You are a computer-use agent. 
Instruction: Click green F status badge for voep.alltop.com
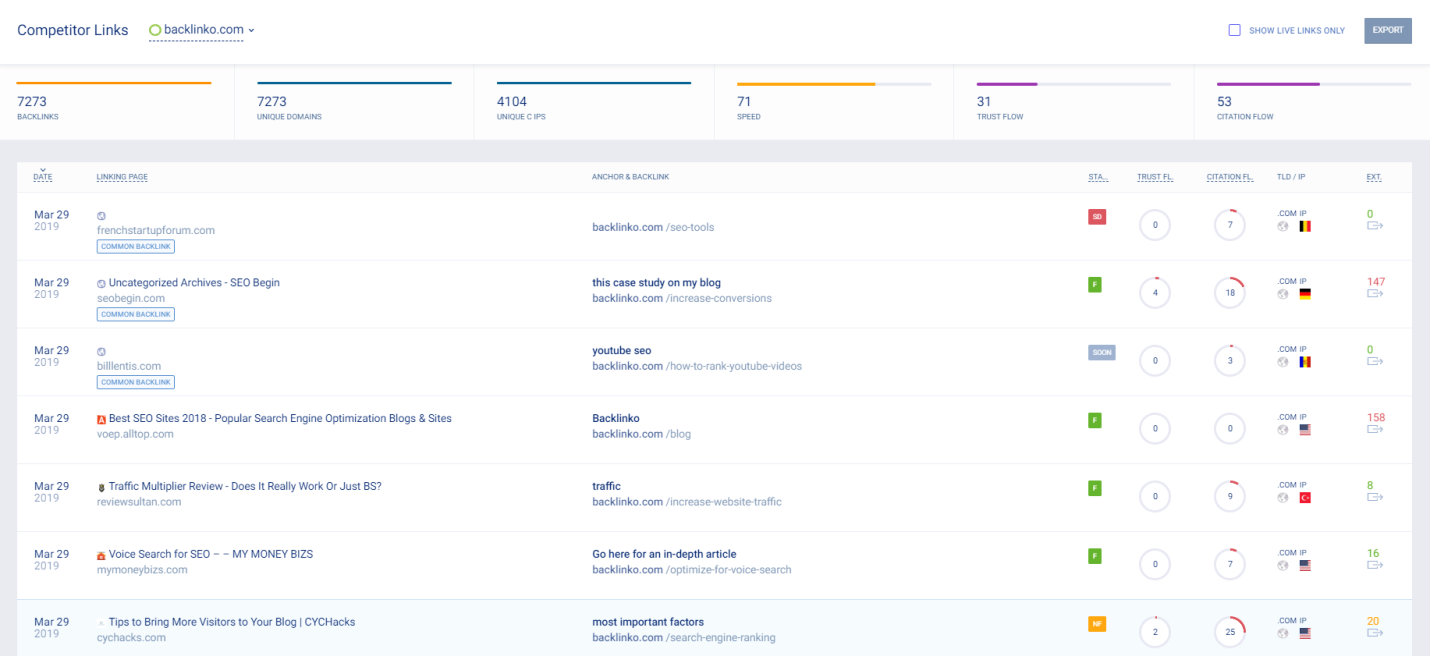(1095, 420)
